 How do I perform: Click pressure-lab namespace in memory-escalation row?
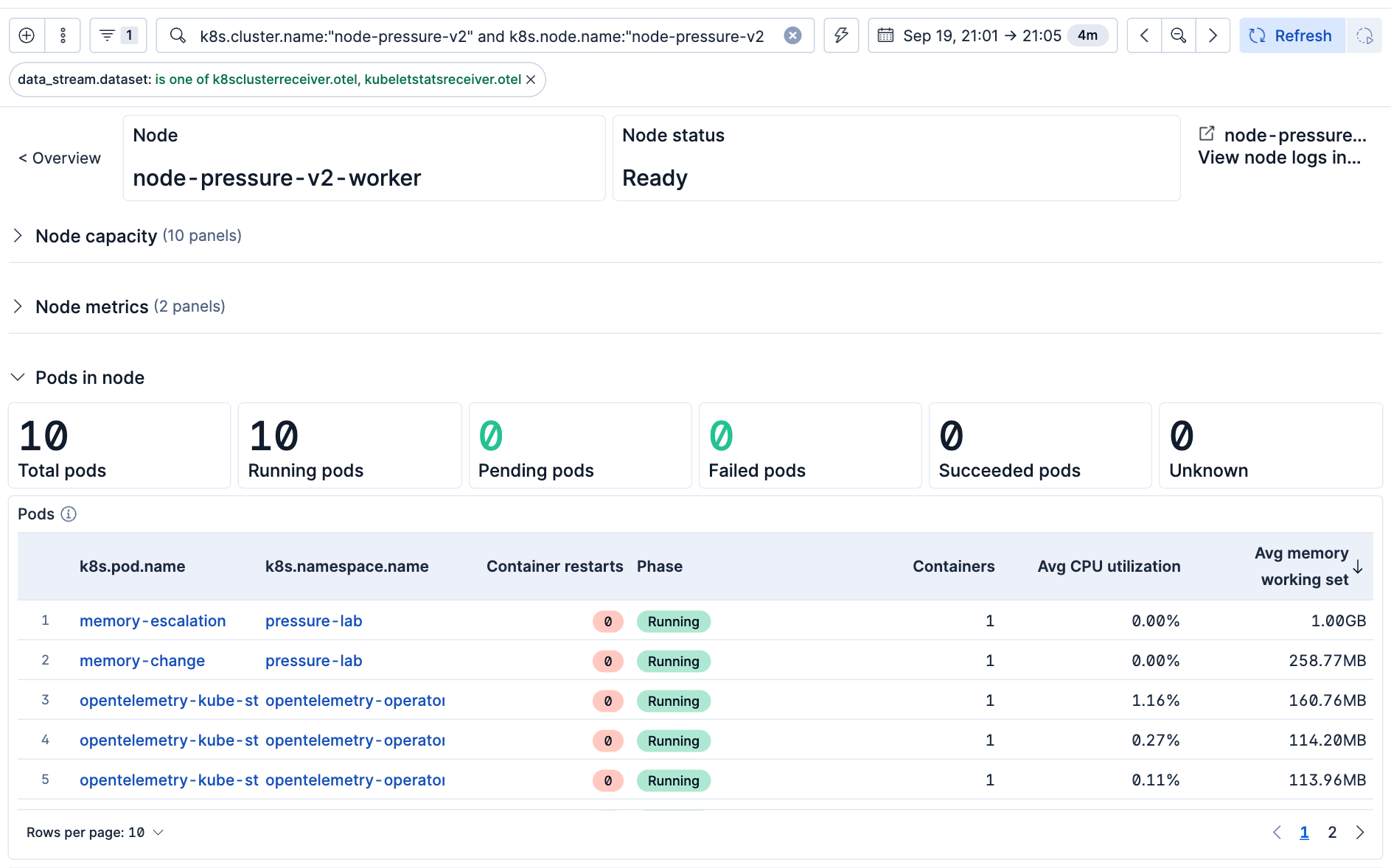(x=314, y=621)
